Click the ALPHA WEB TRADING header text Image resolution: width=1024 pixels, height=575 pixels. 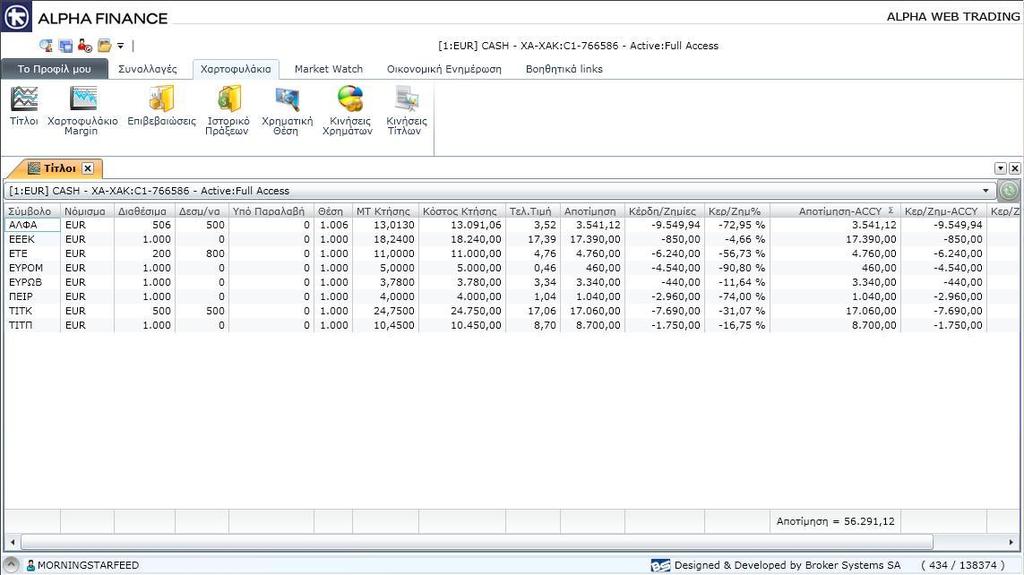[x=953, y=17]
